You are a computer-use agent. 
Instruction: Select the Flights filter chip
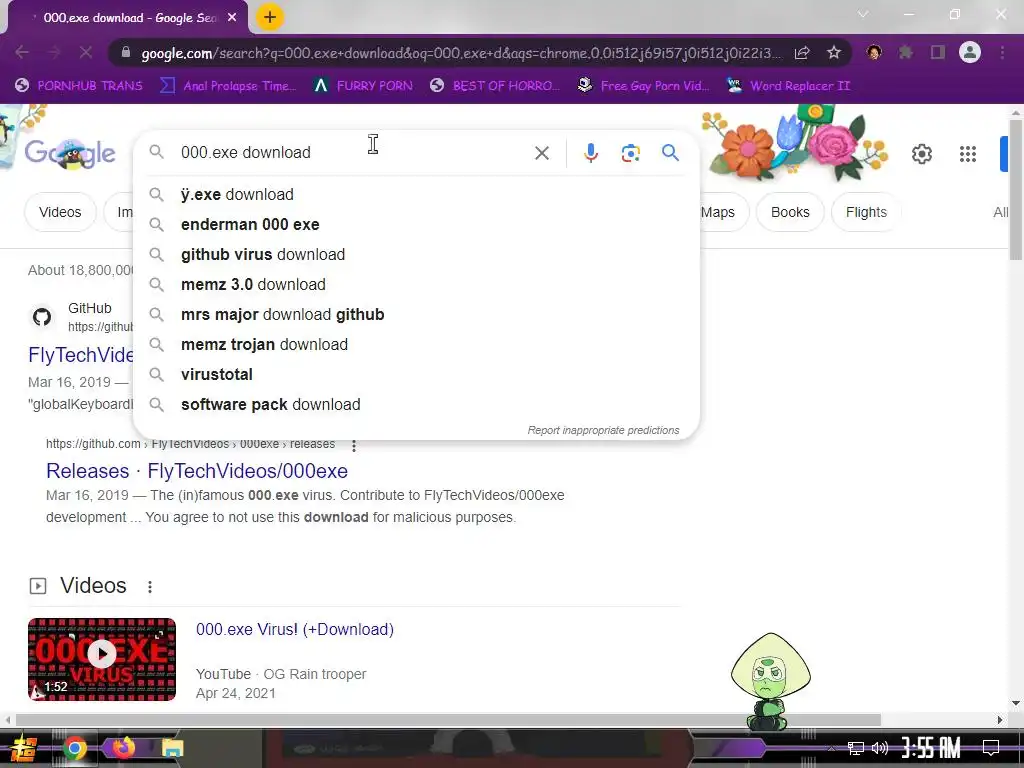click(866, 212)
